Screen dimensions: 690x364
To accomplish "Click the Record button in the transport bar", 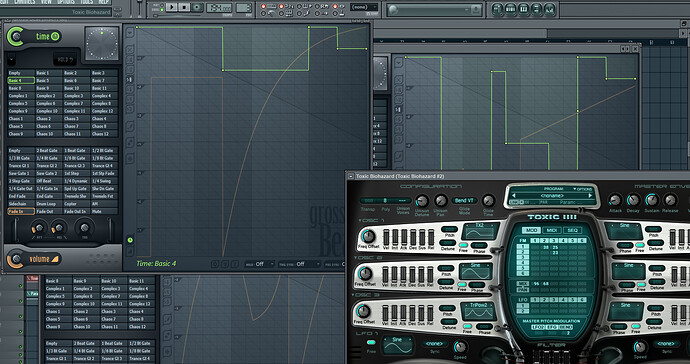I will click(198, 7).
